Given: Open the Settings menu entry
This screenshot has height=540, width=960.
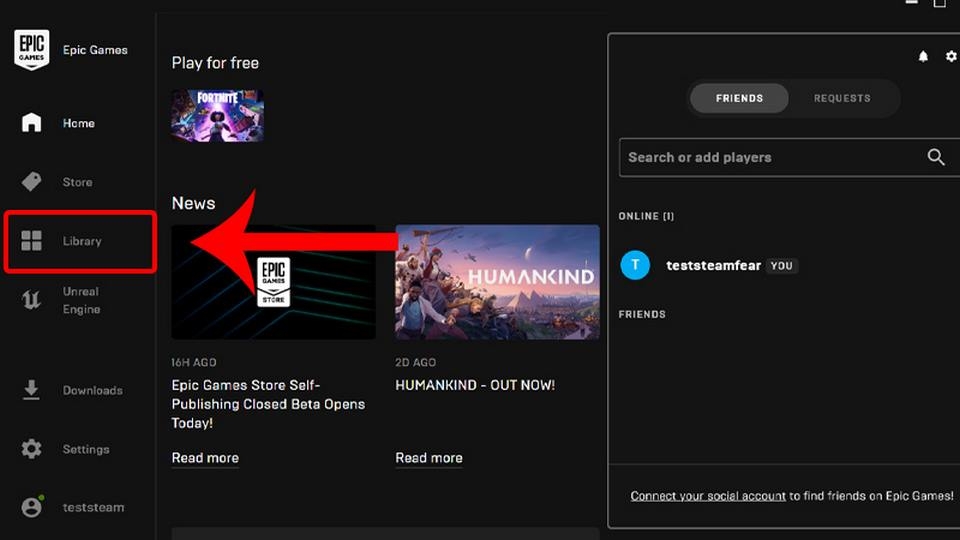Looking at the screenshot, I should pos(86,449).
